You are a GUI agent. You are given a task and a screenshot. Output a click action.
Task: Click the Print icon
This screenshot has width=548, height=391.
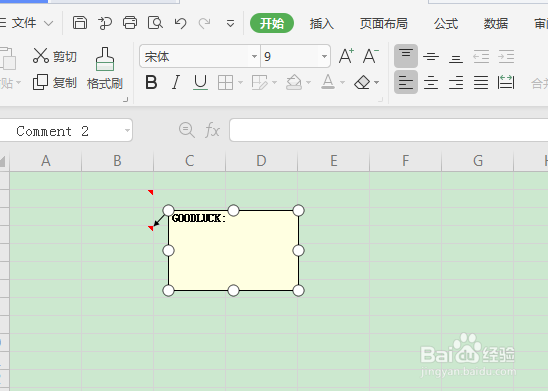coord(130,23)
